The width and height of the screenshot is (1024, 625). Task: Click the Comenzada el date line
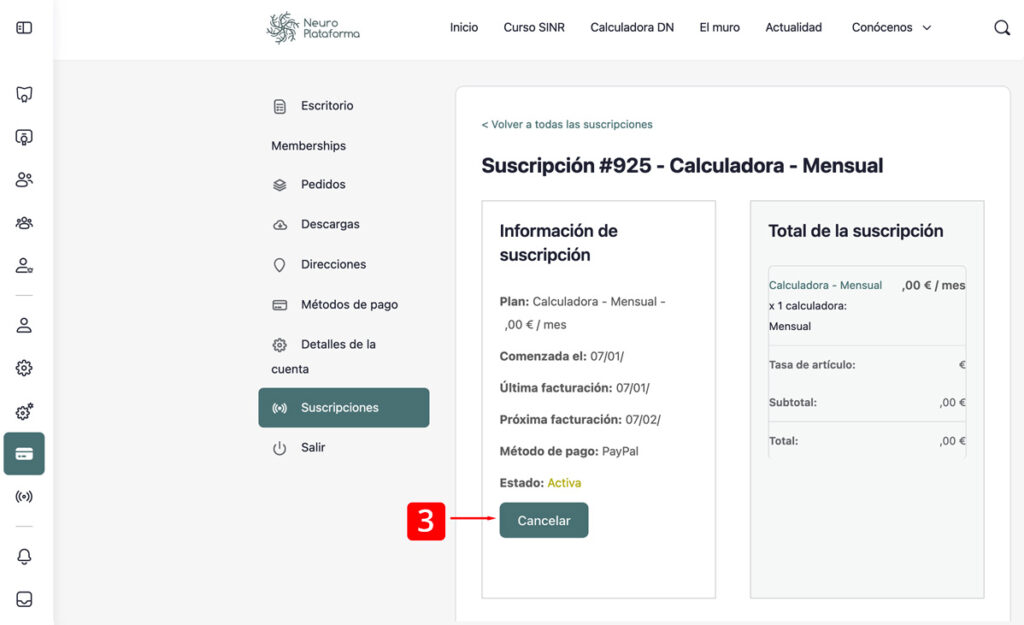[x=562, y=357]
